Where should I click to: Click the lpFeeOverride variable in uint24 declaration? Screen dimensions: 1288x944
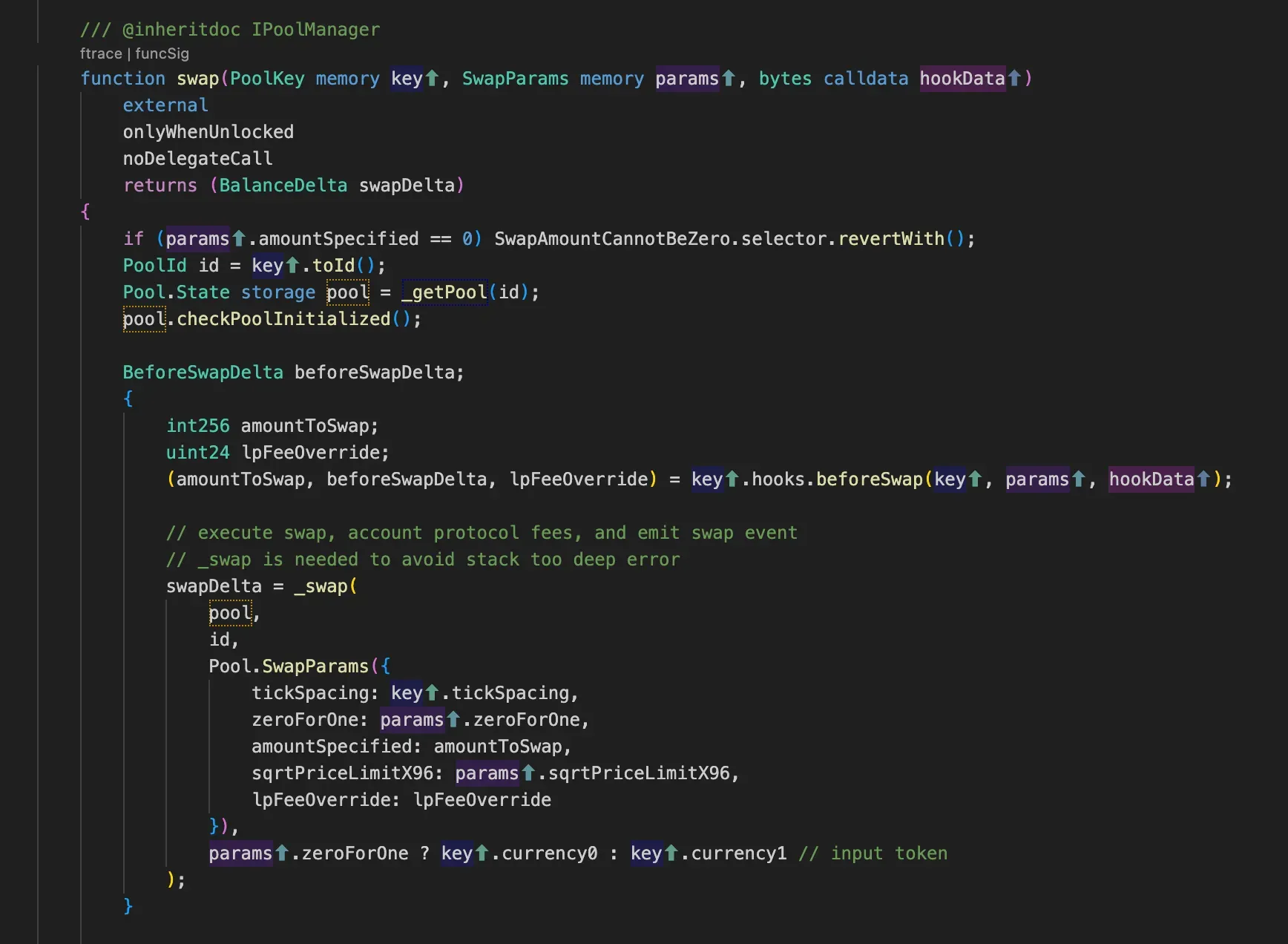315,453
